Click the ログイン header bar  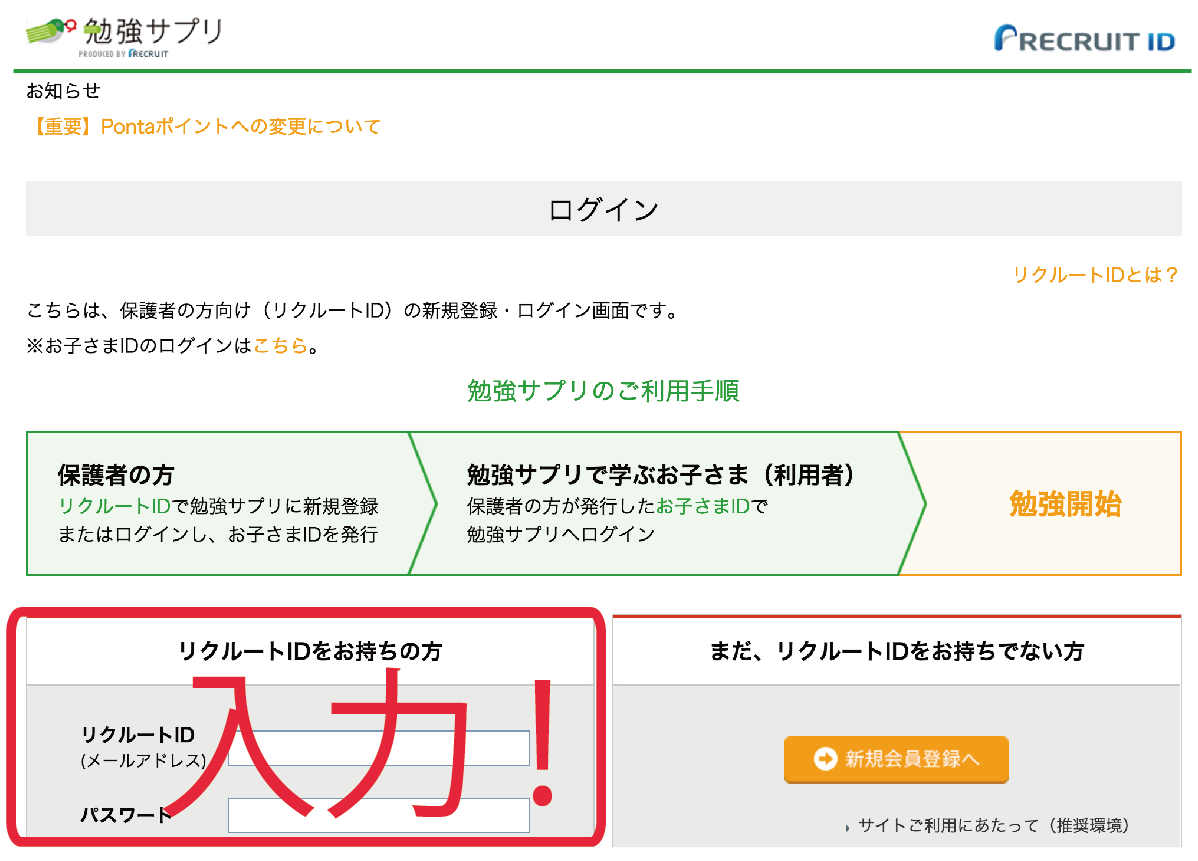604,209
